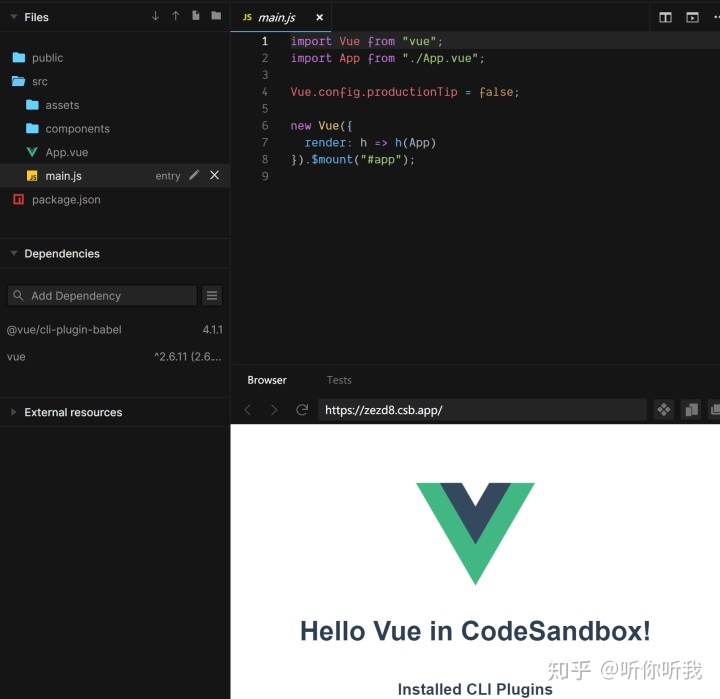Viewport: 720px width, 699px height.
Task: Click the search magnifier icon in Add Dependency
Action: tap(18, 295)
